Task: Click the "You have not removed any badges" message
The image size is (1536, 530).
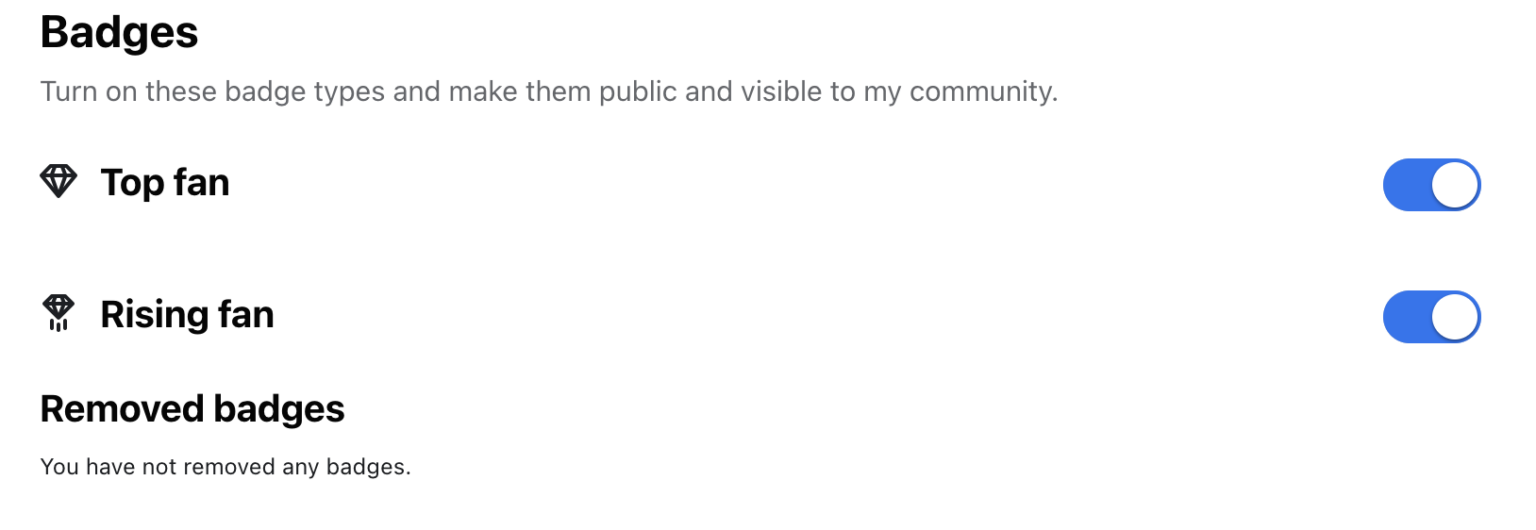Action: pyautogui.click(x=225, y=467)
